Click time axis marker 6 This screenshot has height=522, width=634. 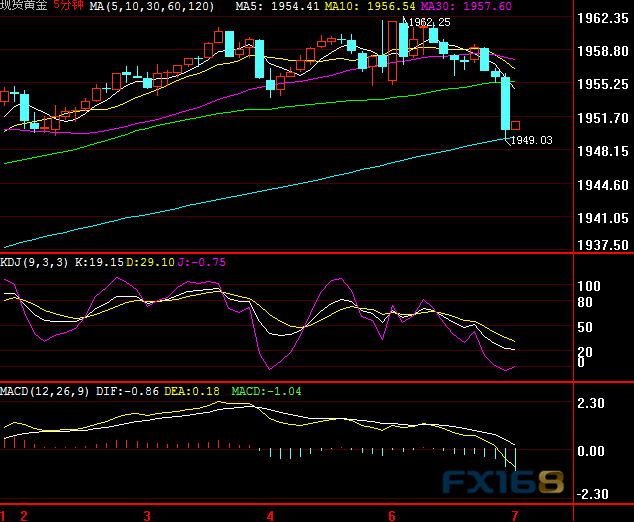point(392,516)
